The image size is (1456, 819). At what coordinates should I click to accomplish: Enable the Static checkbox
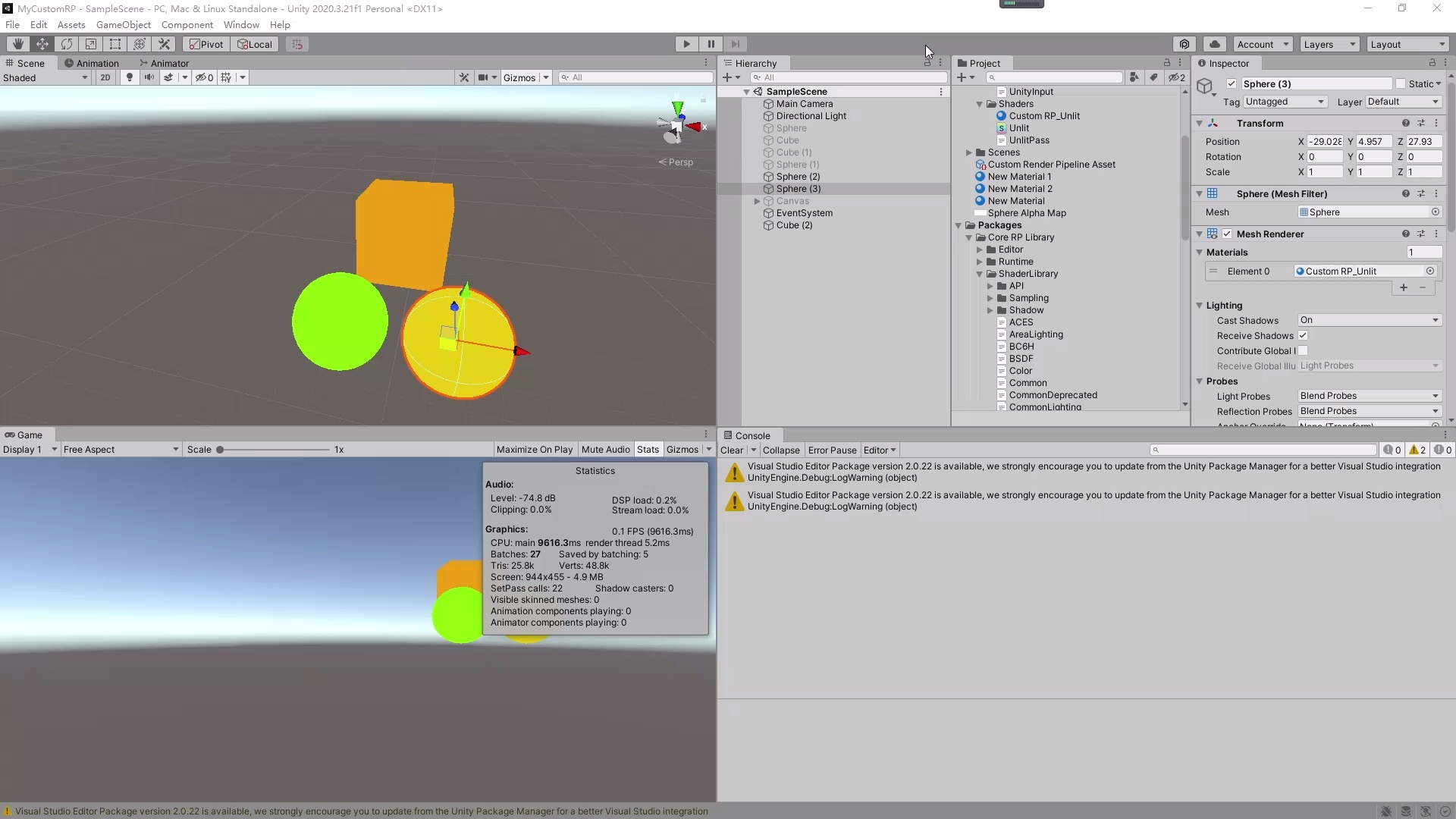click(x=1401, y=84)
